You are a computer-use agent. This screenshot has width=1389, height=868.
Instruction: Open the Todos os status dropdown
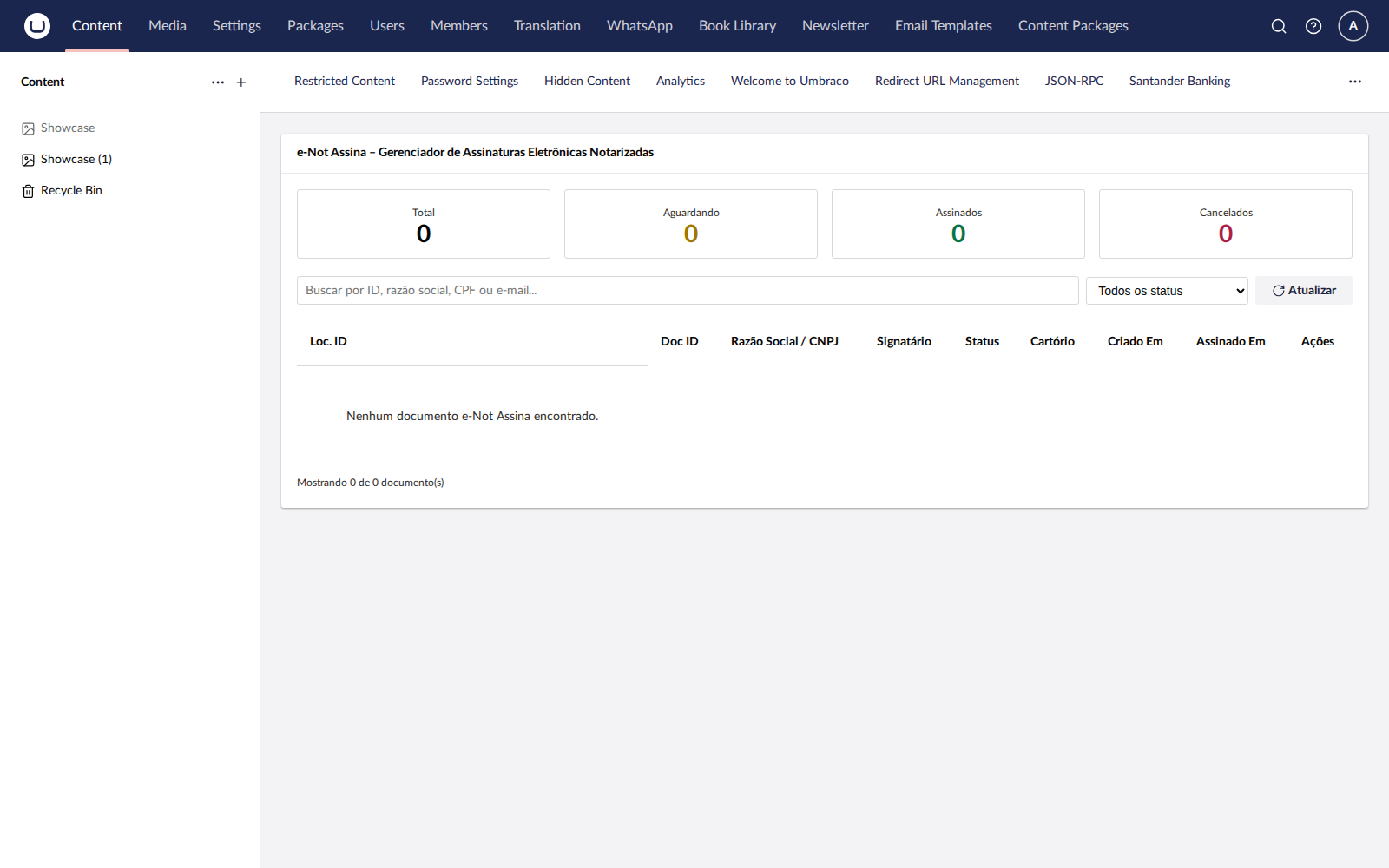coord(1167,291)
